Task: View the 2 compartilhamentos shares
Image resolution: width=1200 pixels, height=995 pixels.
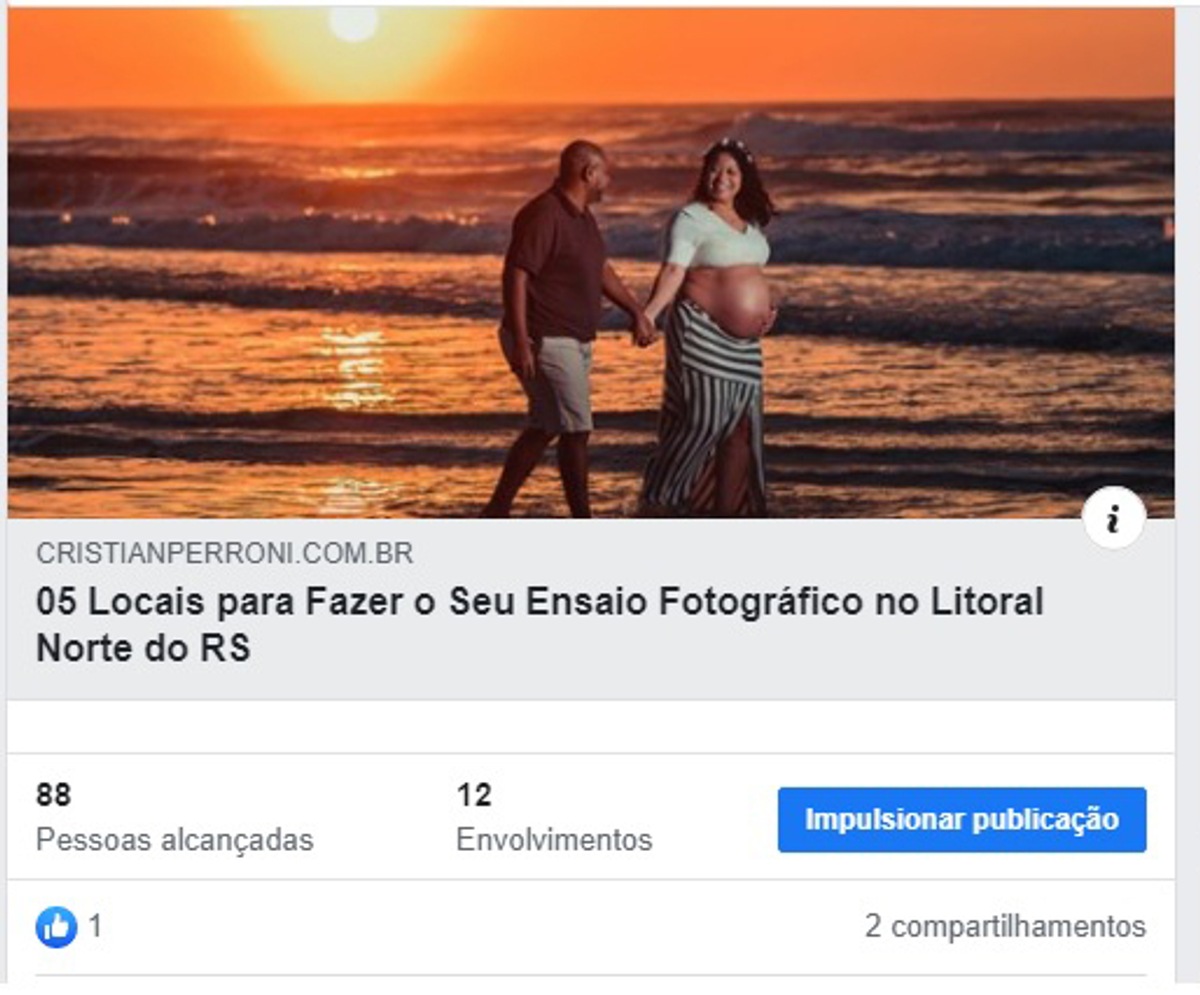Action: (1005, 926)
